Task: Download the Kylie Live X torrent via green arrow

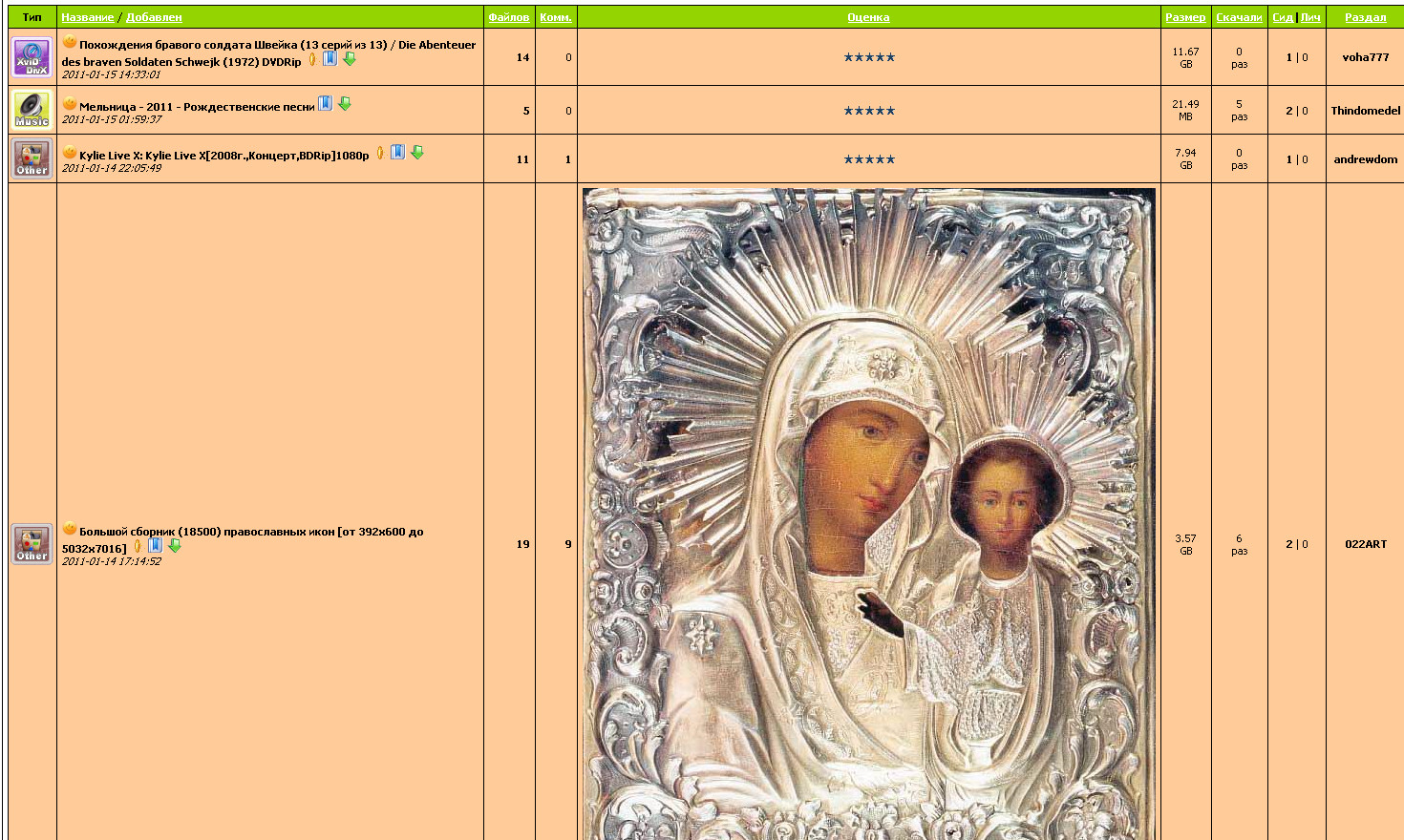Action: click(417, 153)
